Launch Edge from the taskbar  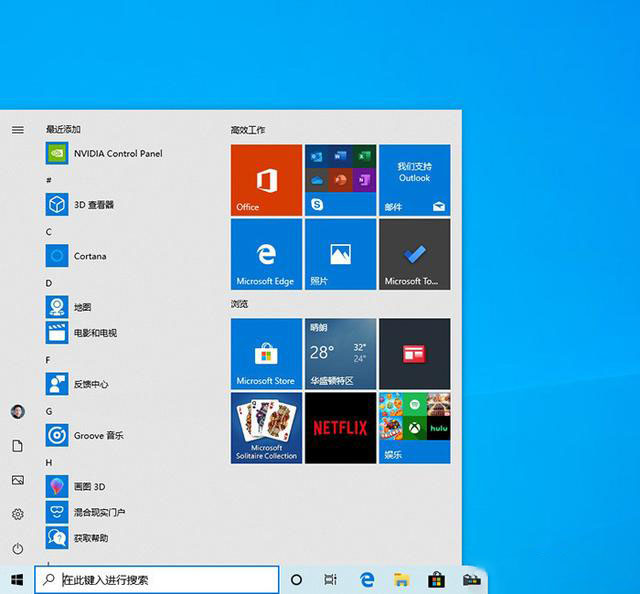[x=367, y=580]
